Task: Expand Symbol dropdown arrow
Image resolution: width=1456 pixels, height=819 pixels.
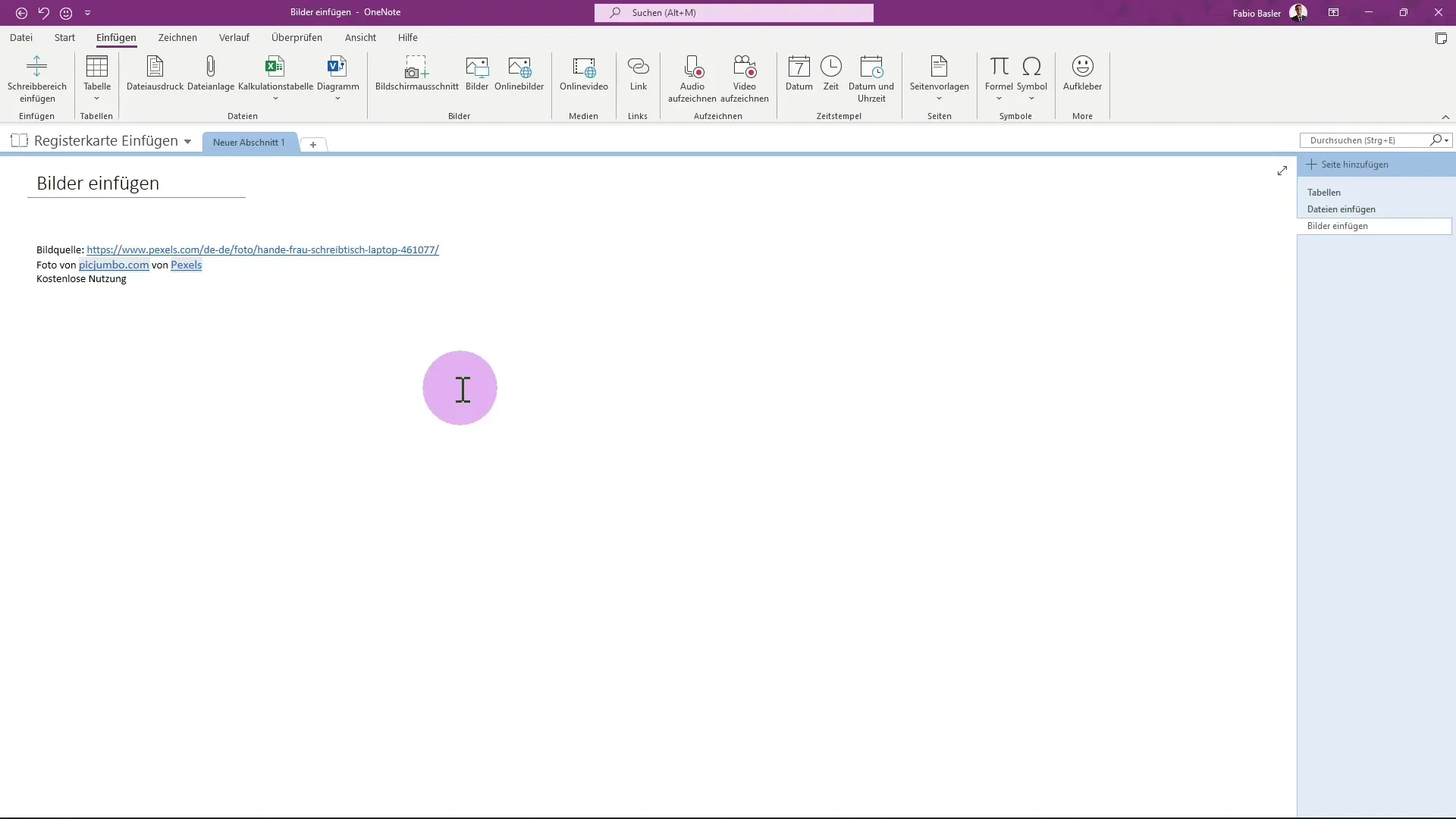Action: [x=1031, y=99]
